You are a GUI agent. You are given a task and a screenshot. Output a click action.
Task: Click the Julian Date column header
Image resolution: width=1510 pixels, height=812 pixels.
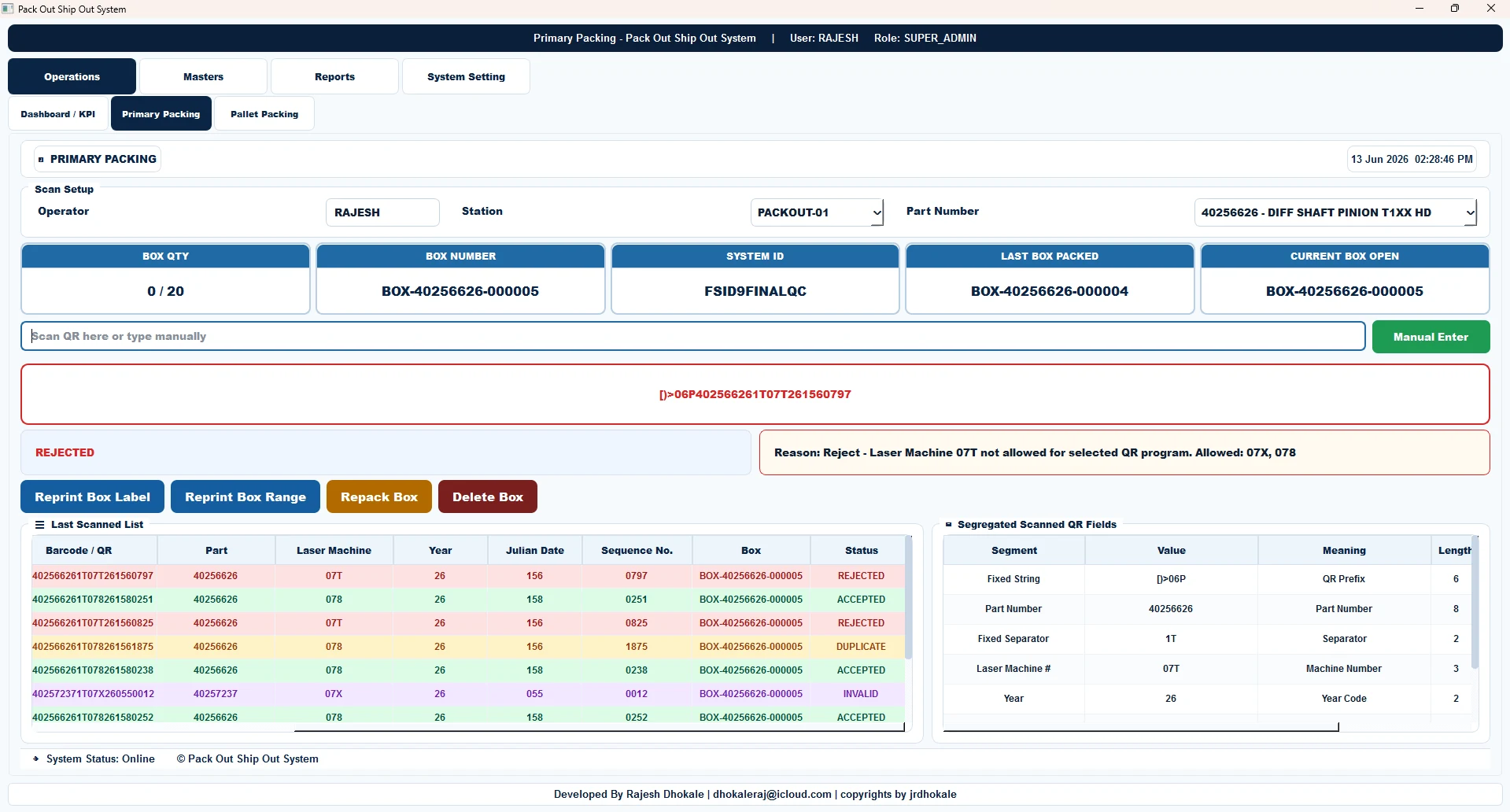tap(535, 551)
